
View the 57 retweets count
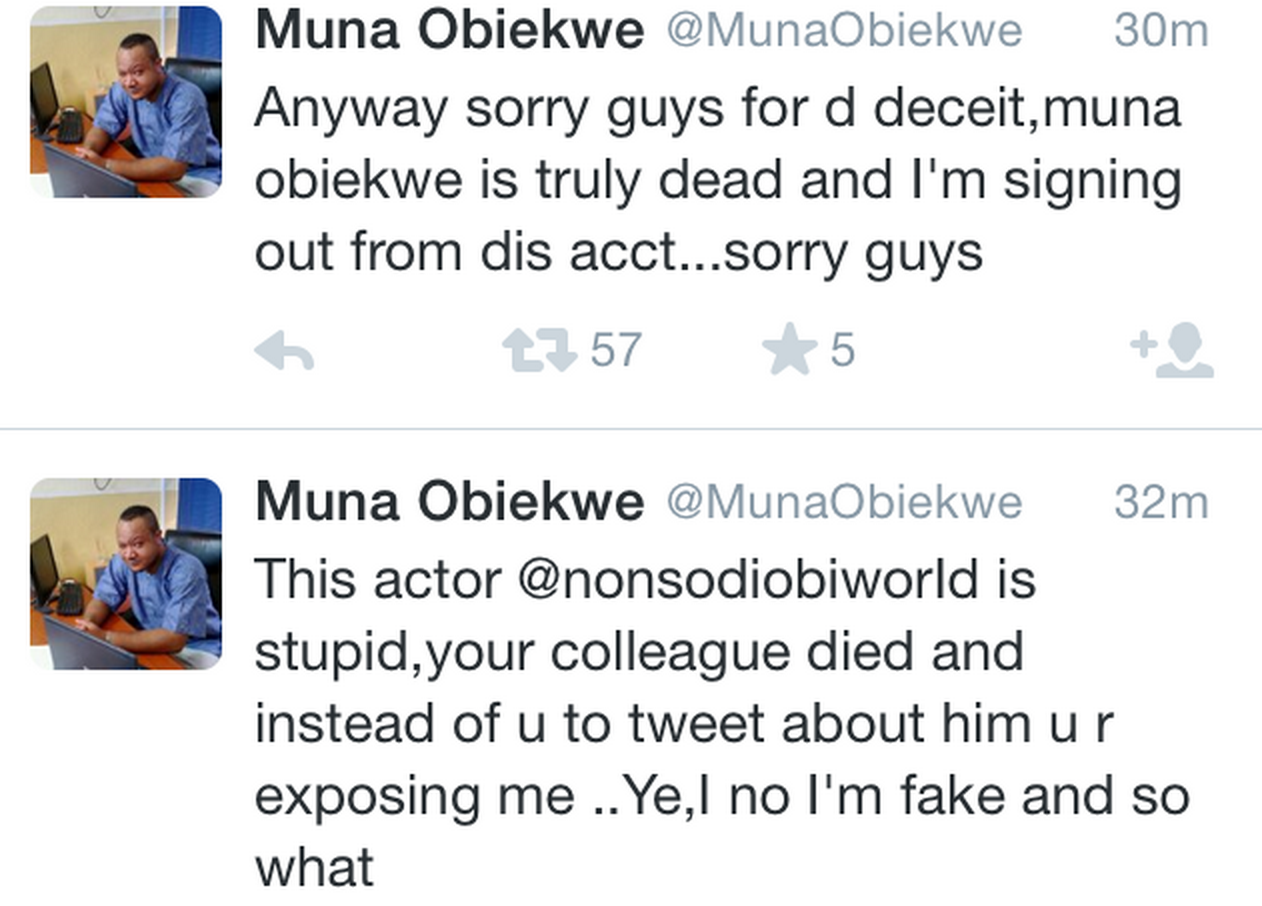614,352
